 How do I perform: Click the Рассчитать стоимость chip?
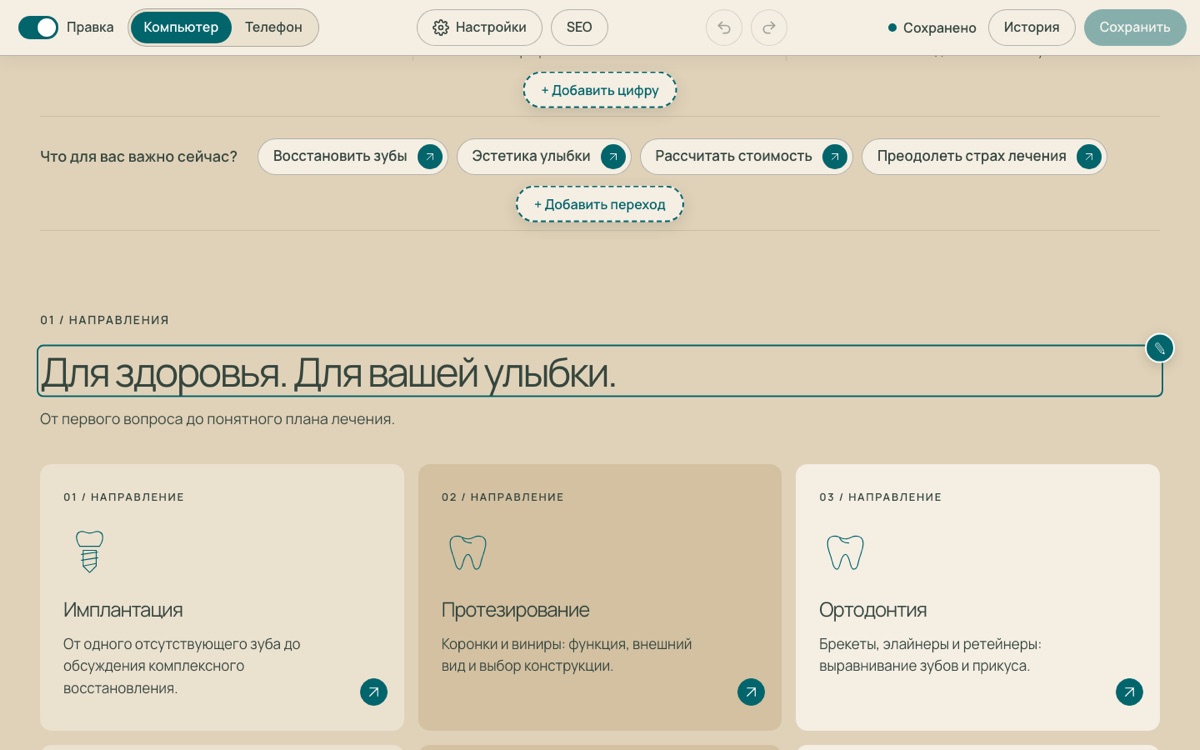746,156
